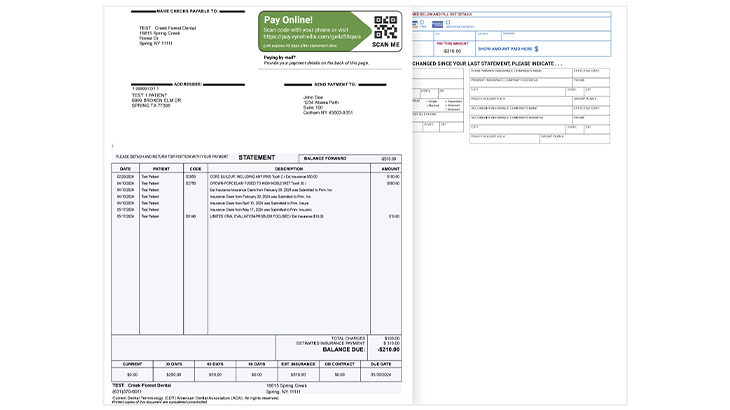Screen dimensions: 730x410
Task: Click the Pay Online! heading
Action: point(288,20)
